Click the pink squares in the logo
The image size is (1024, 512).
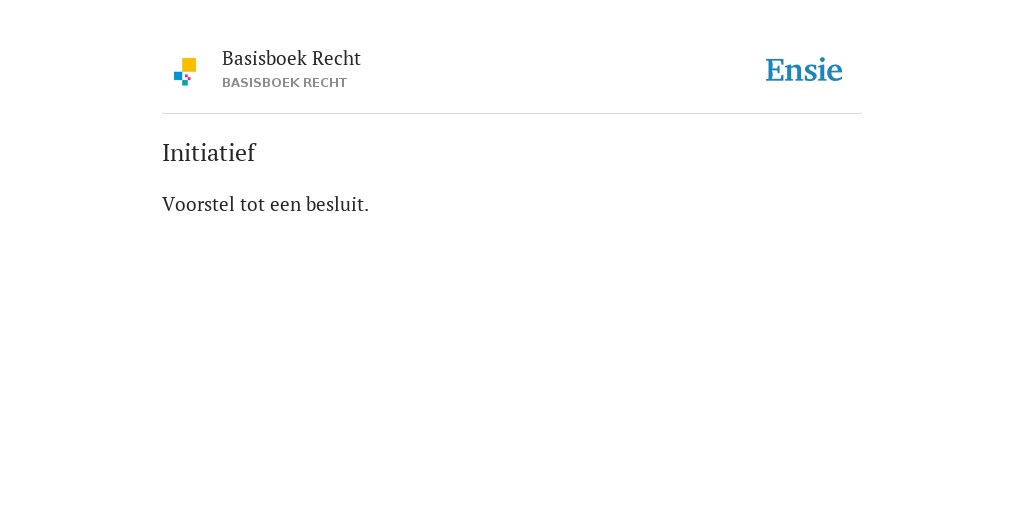pyautogui.click(x=187, y=77)
